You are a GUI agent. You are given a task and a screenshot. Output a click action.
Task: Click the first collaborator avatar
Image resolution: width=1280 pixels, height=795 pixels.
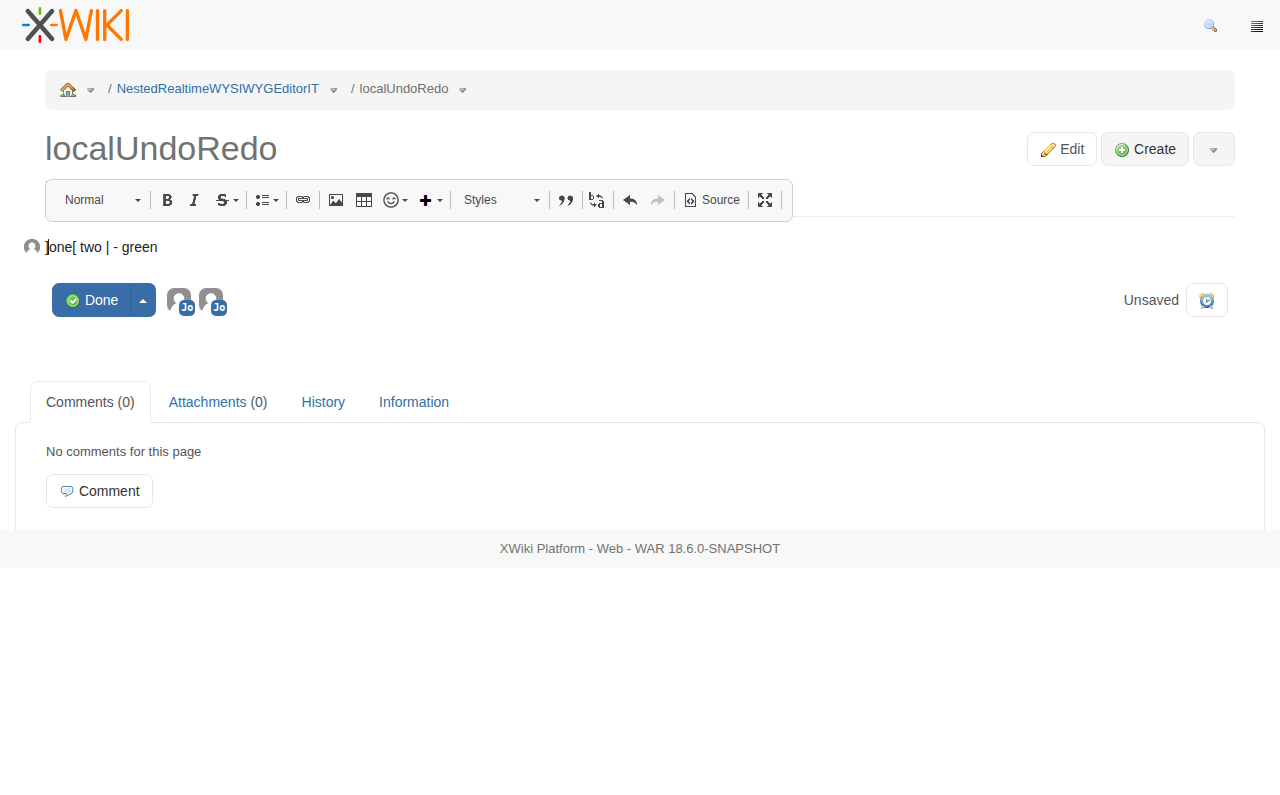(180, 301)
